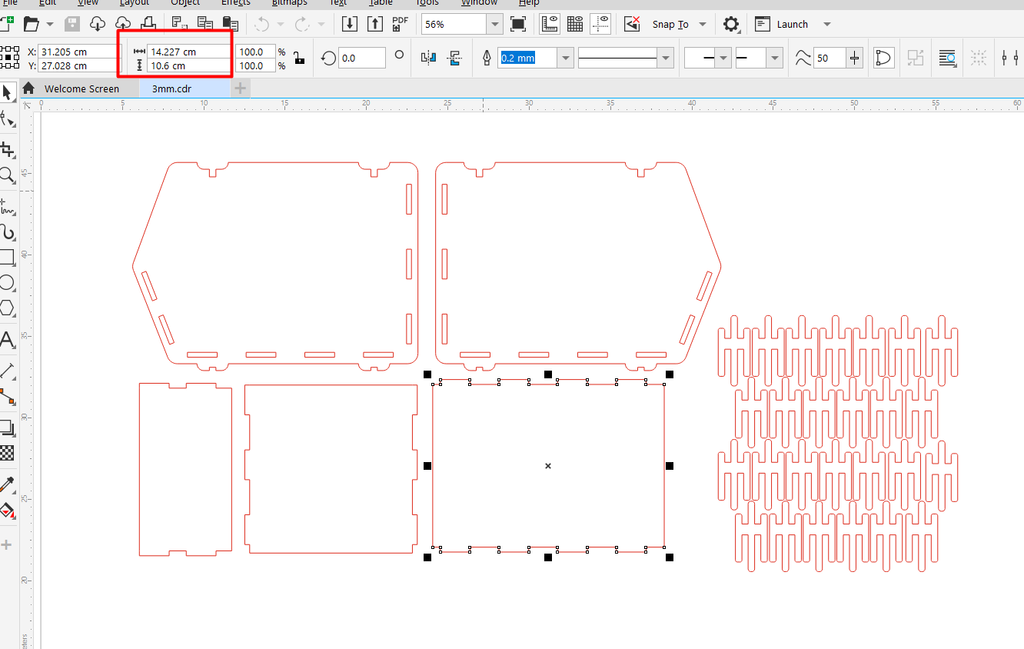Click the X position field
Viewport: 1024px width, 649px height.
point(79,52)
